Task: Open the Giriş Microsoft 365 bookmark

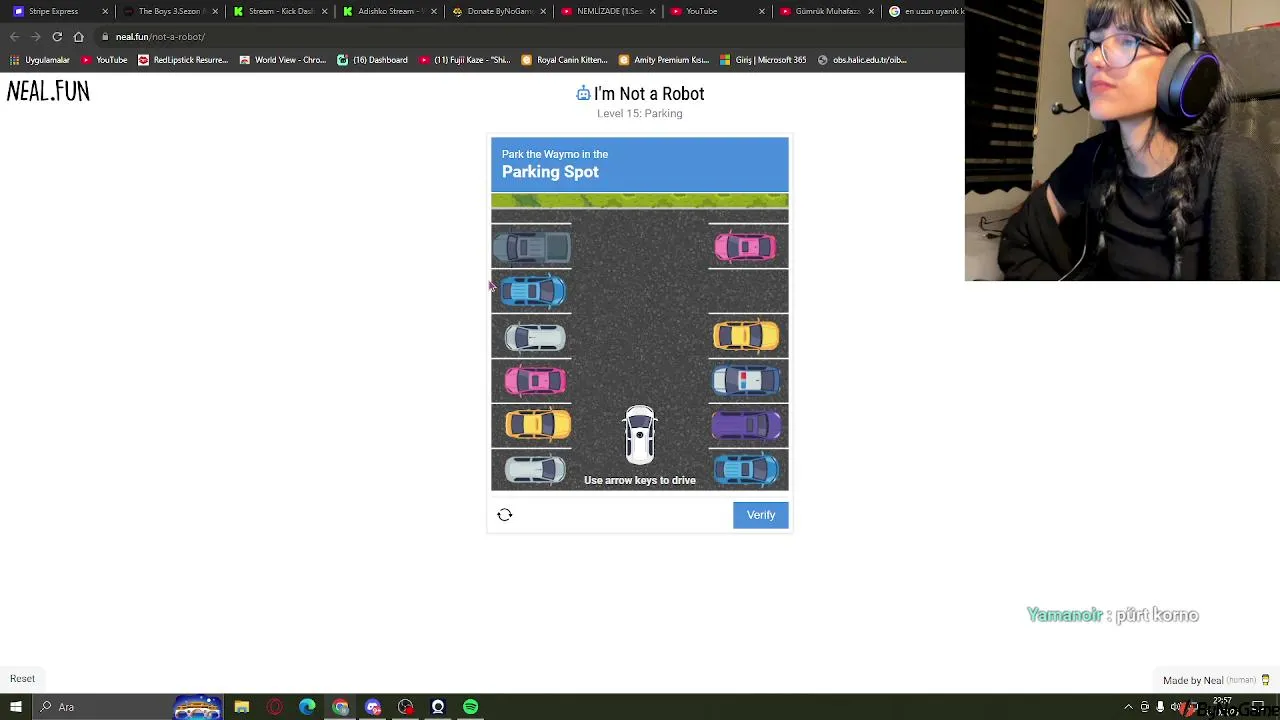Action: pyautogui.click(x=763, y=60)
